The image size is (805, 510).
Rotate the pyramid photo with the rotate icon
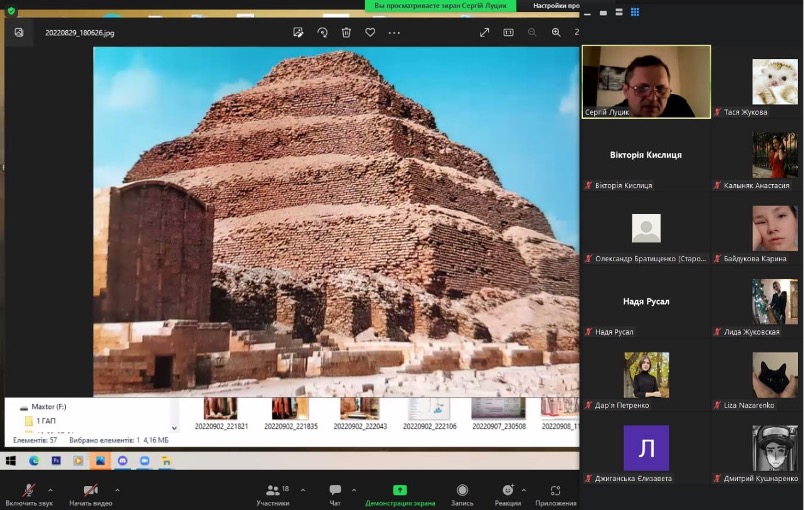pos(322,32)
